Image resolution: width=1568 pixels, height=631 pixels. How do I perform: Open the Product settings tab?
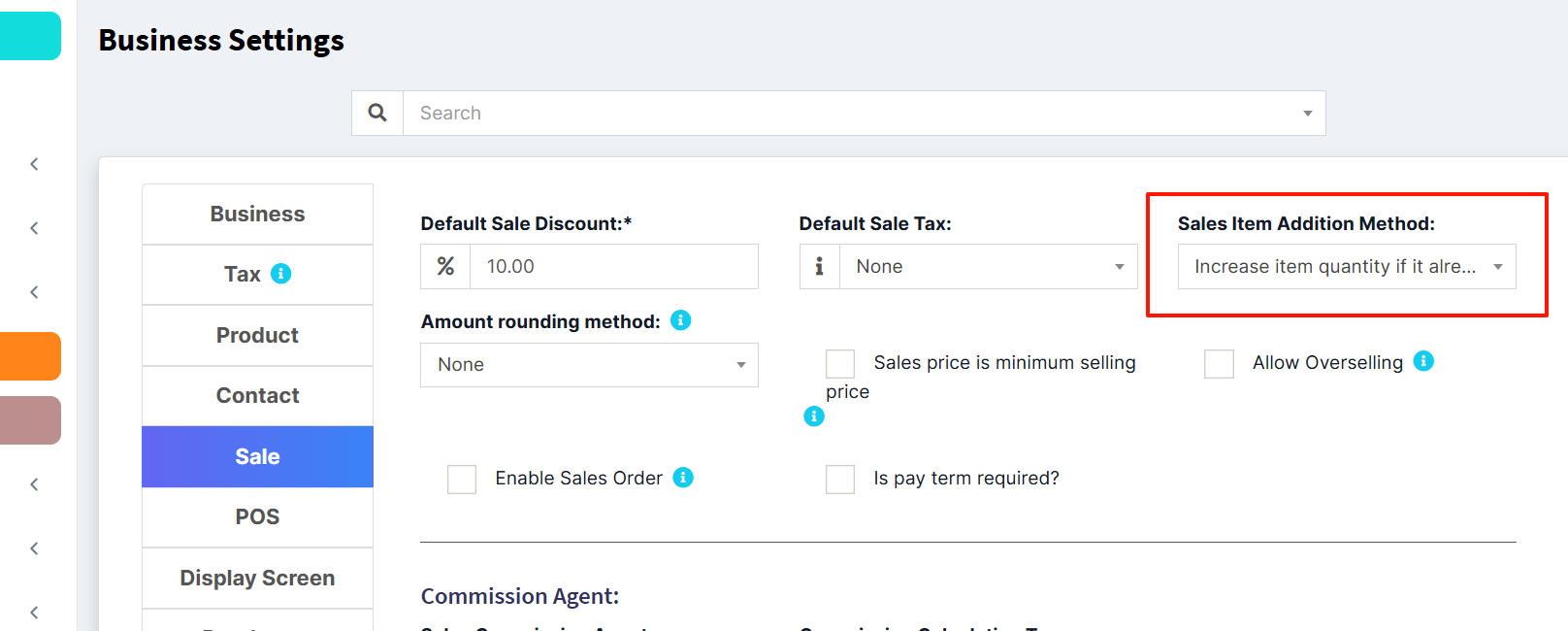click(x=257, y=335)
